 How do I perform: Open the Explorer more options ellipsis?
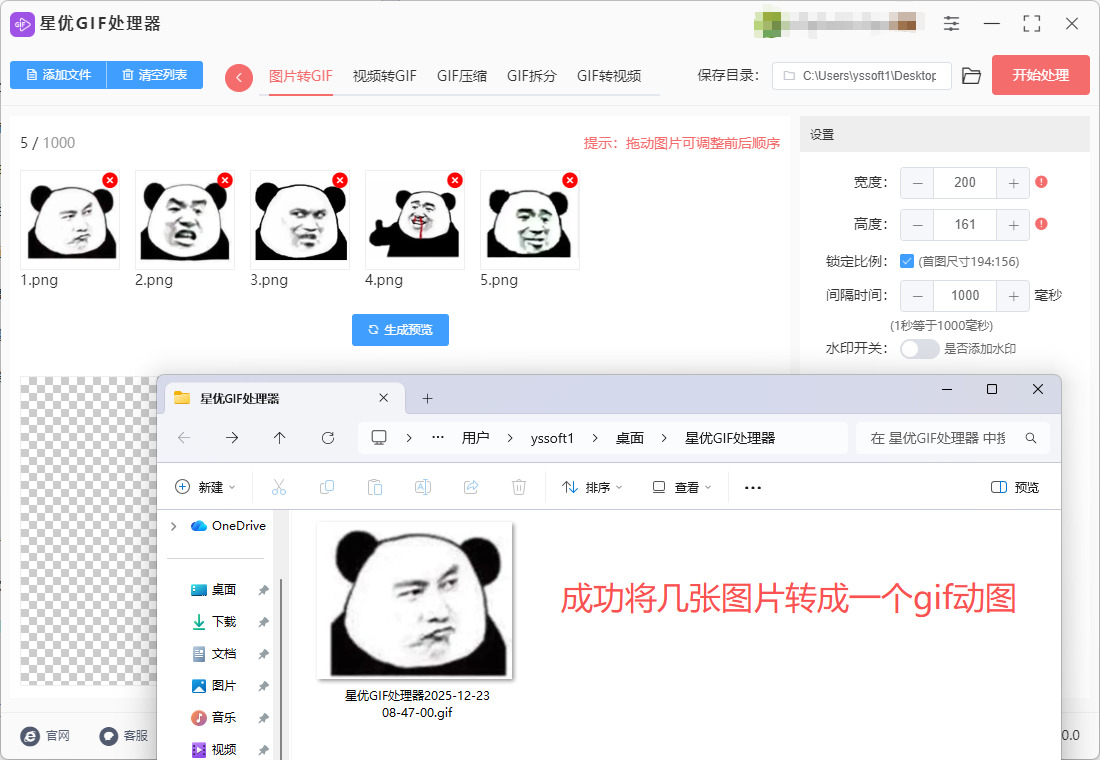click(x=753, y=487)
